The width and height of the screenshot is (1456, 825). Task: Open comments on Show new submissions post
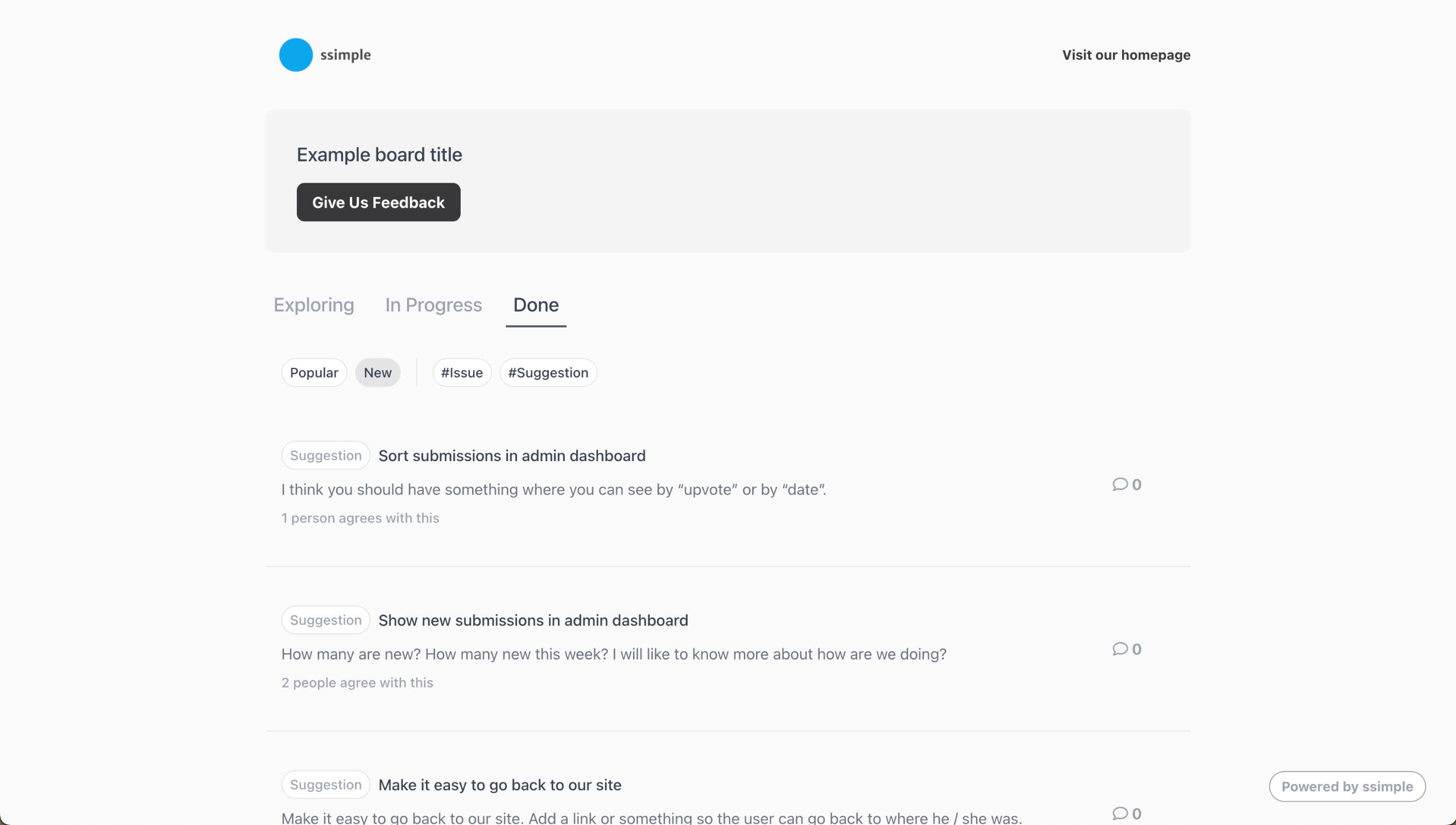[1127, 649]
